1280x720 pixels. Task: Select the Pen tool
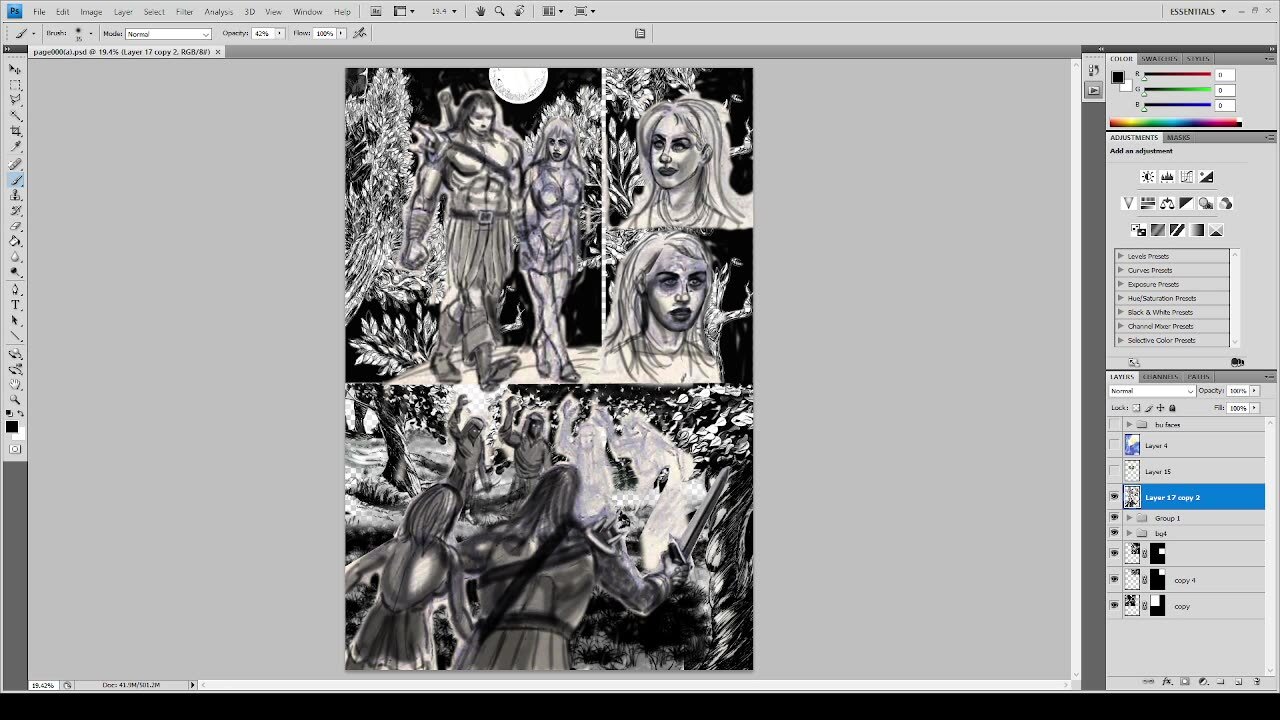pyautogui.click(x=15, y=289)
